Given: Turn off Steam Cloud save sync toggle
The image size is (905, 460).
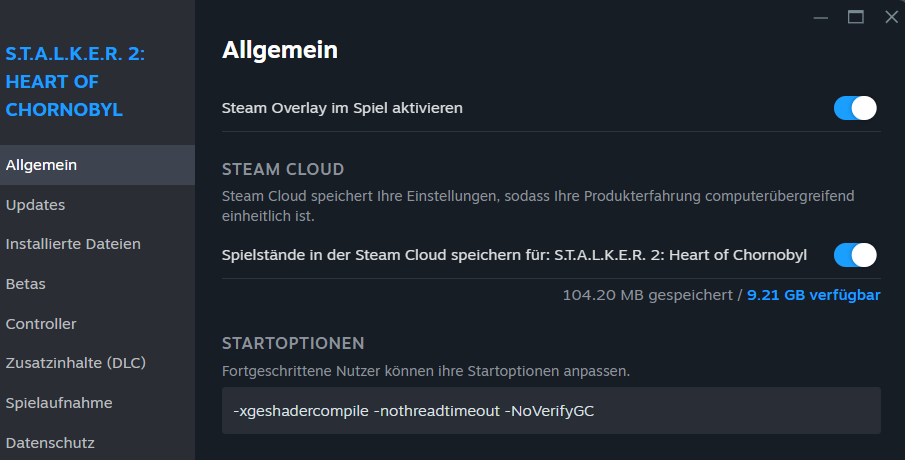Looking at the screenshot, I should coord(855,255).
